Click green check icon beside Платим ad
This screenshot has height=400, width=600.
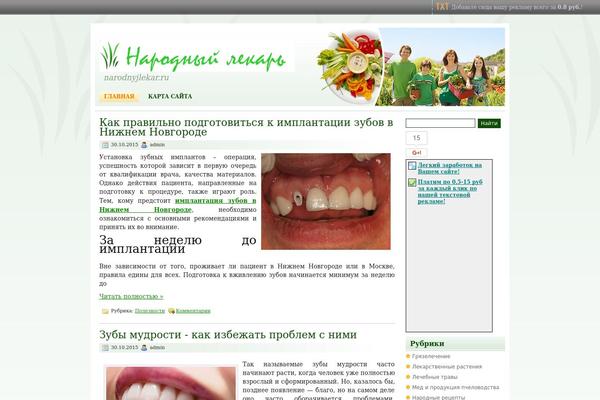click(412, 183)
